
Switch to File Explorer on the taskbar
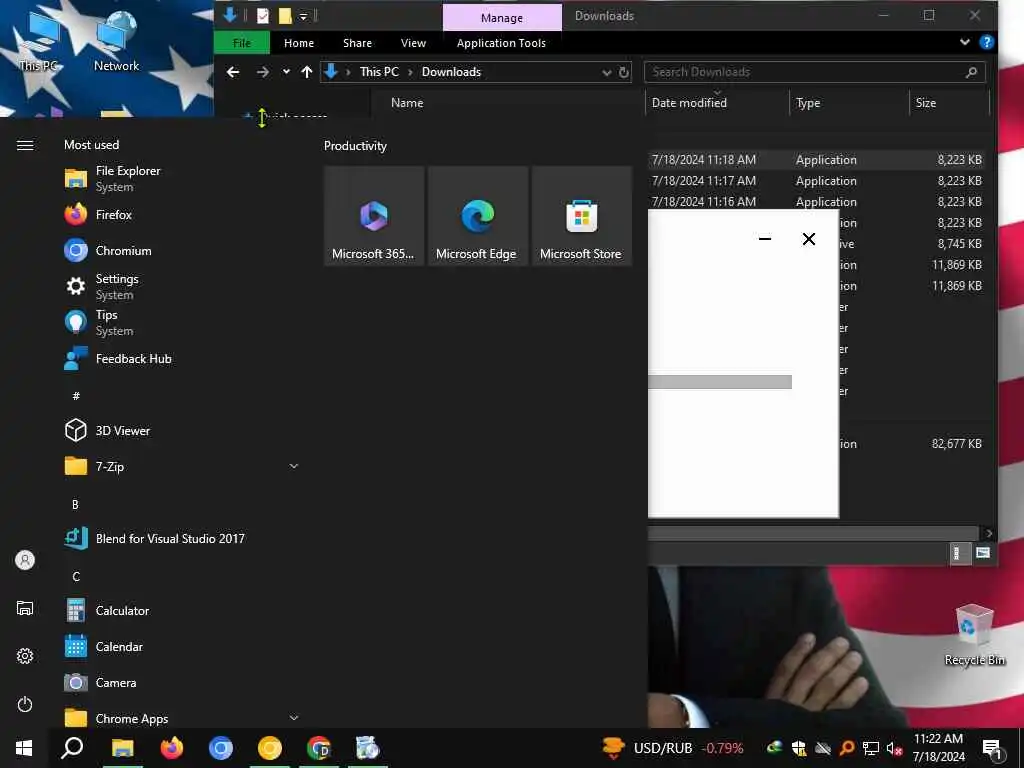122,748
